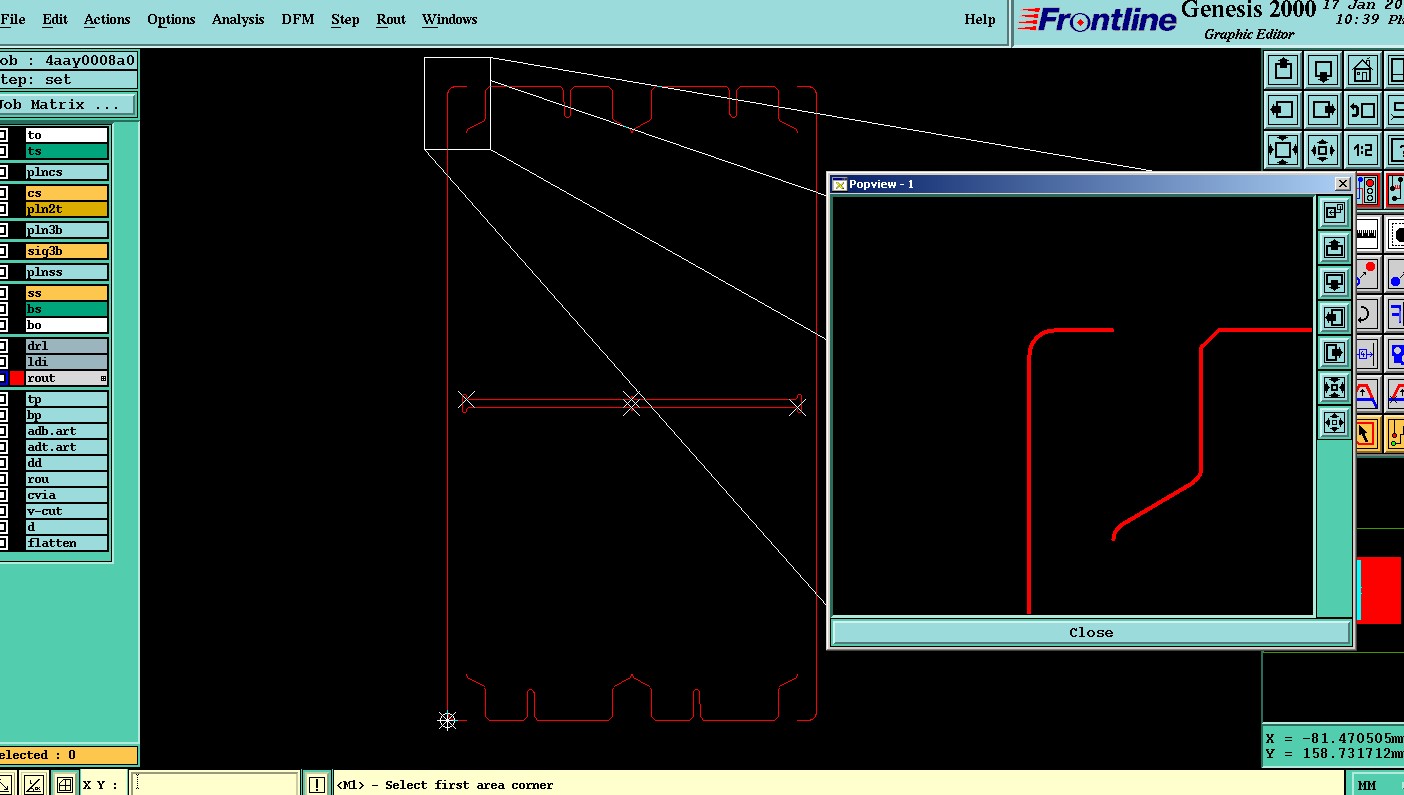Screen dimensions: 1404x795
Task: Select the arrow pointer select tool
Action: pos(1367,434)
